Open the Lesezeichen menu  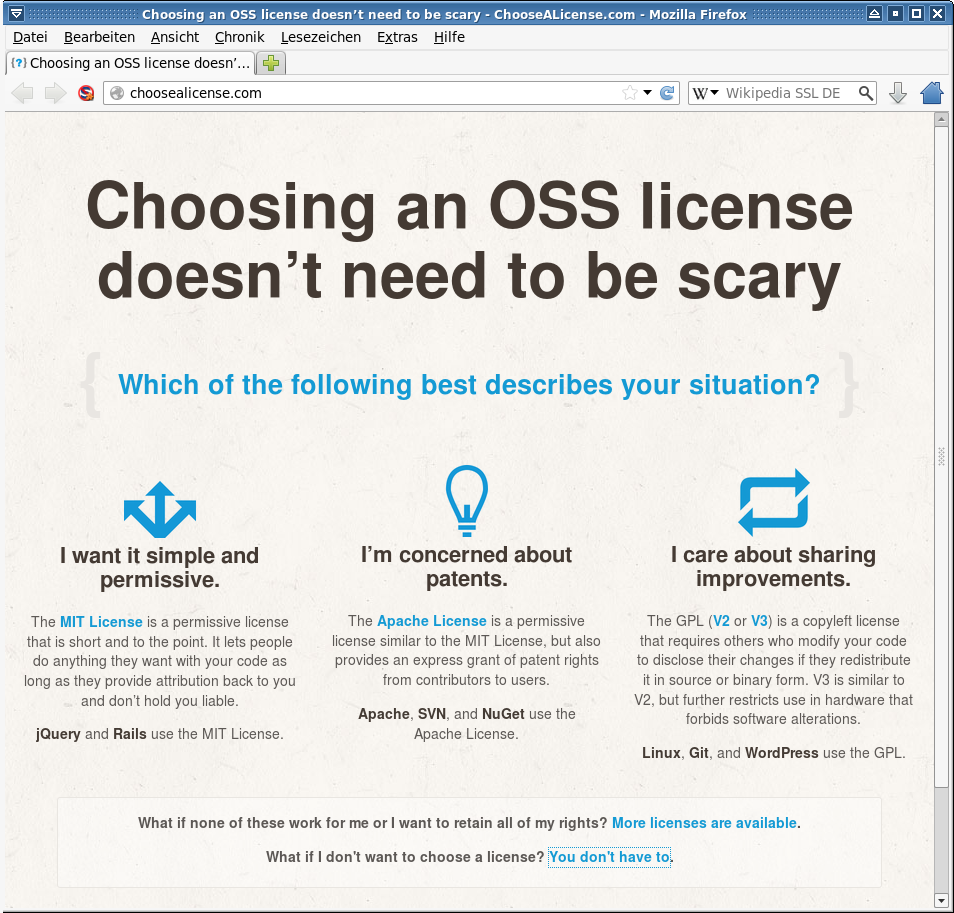(321, 37)
